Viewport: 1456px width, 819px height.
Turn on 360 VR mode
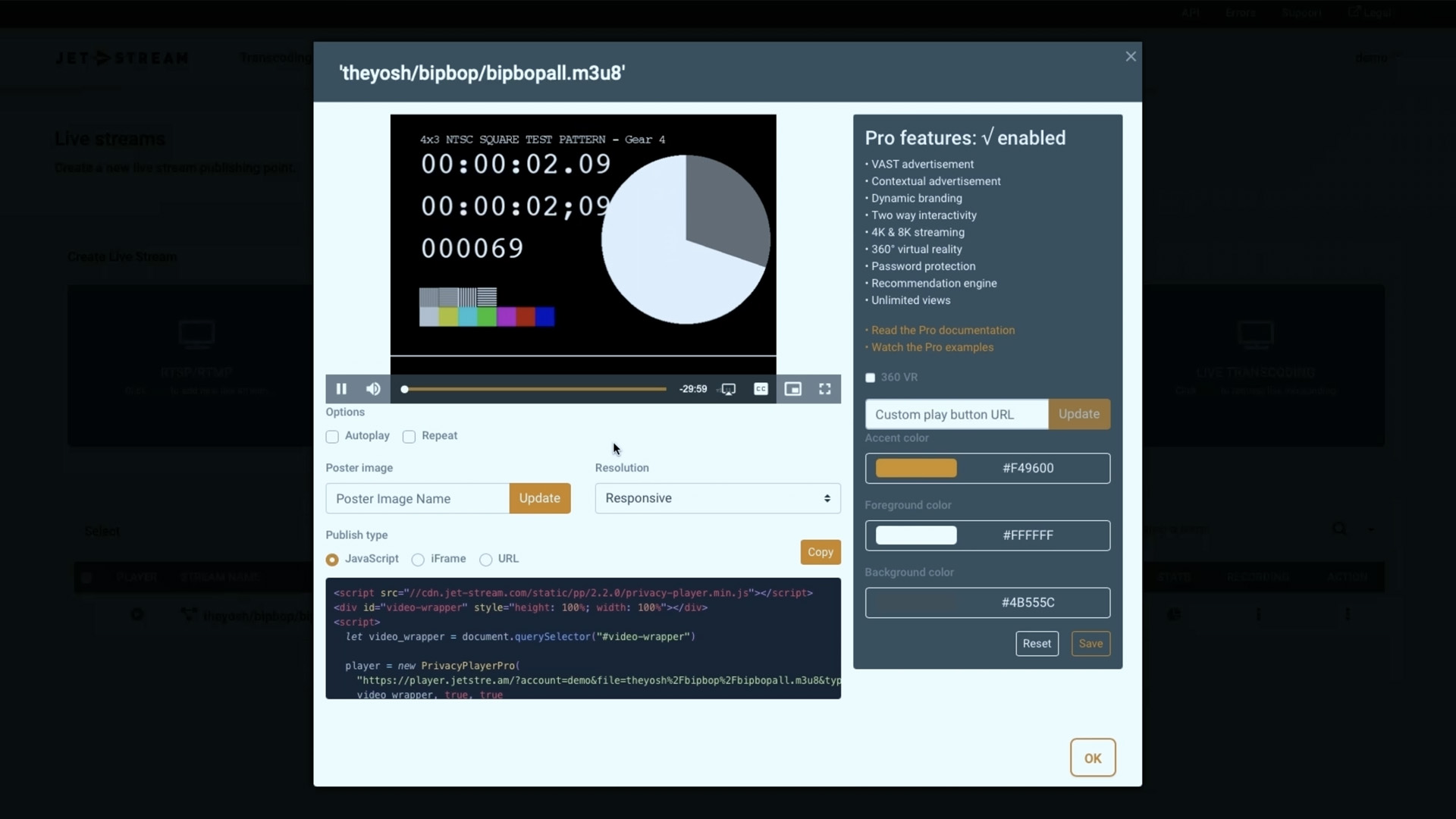(870, 377)
